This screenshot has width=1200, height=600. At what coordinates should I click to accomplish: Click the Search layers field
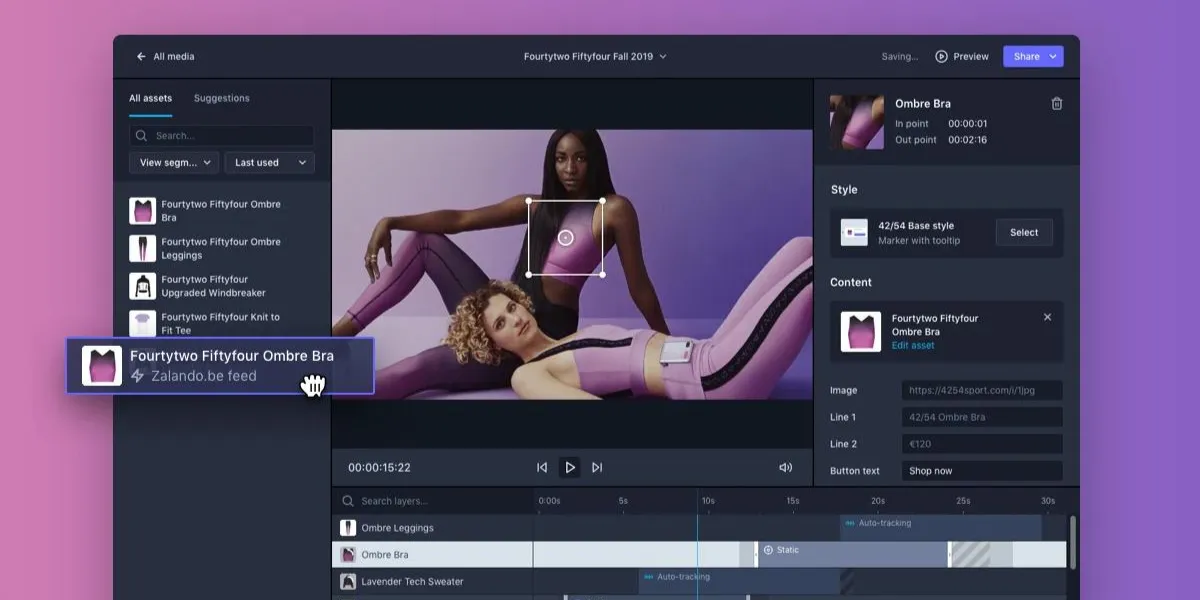tap(430, 501)
